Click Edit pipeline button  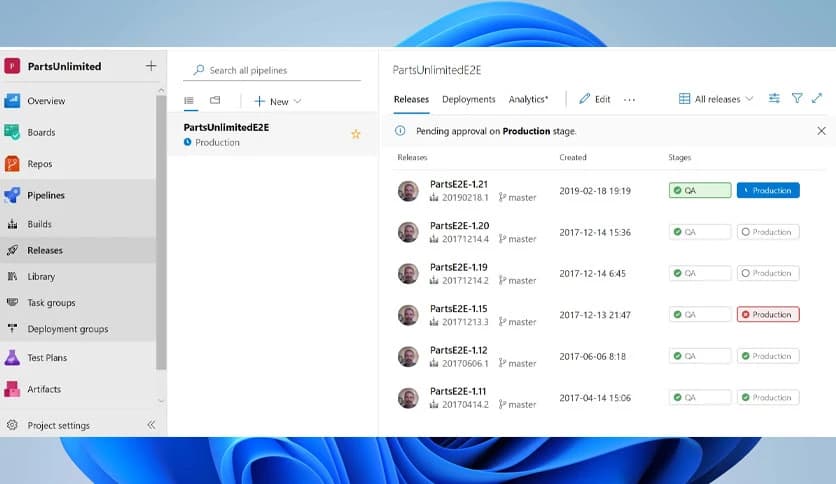pyautogui.click(x=594, y=99)
